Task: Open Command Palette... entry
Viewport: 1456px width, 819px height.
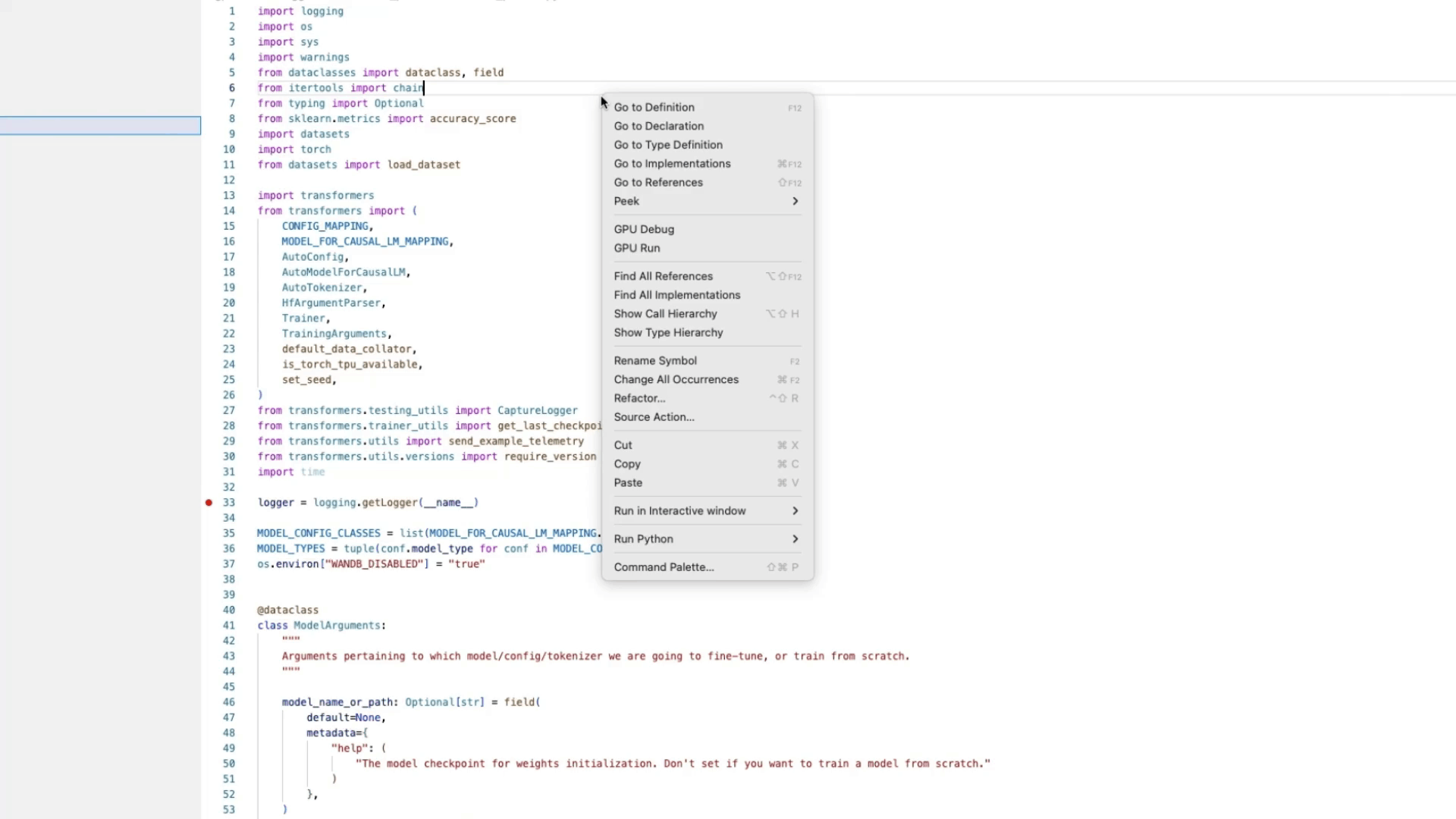Action: pyautogui.click(x=663, y=567)
